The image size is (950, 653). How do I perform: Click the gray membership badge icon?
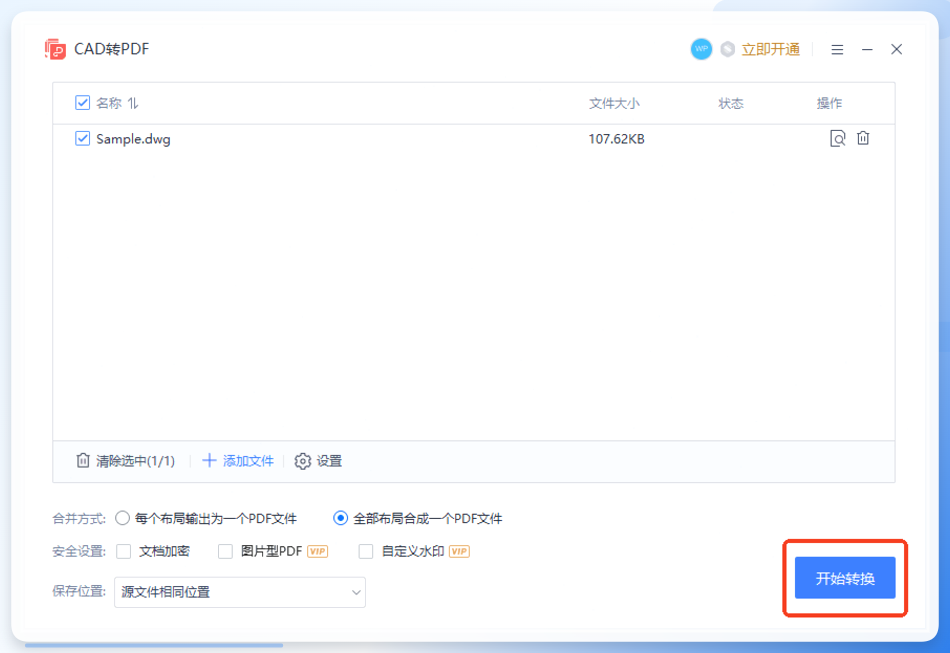pos(728,50)
